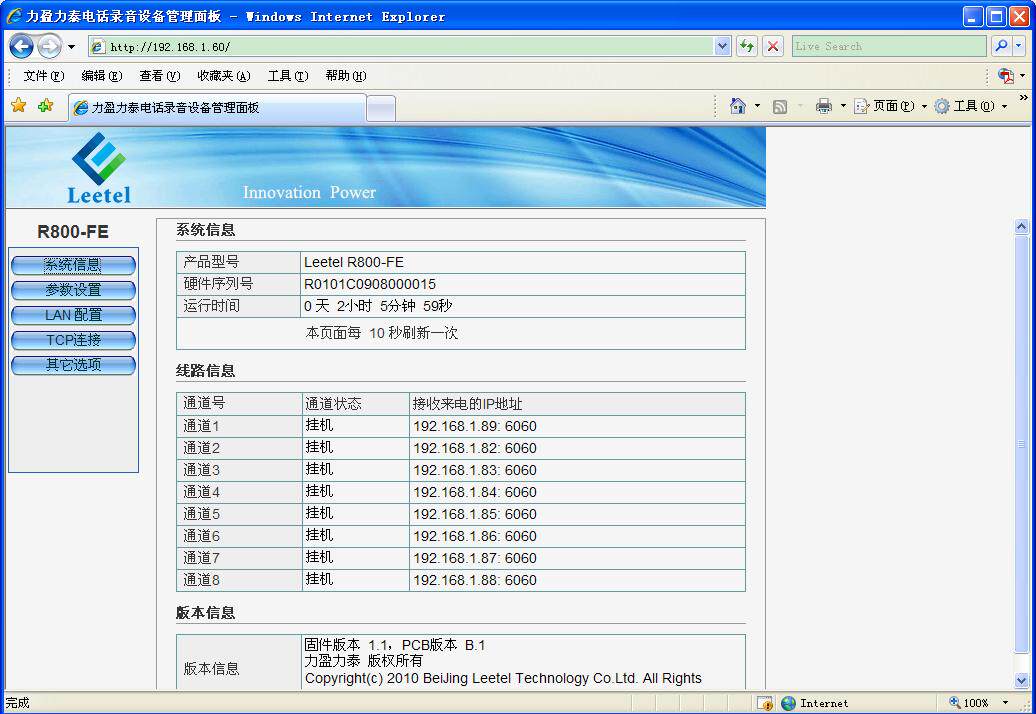This screenshot has height=714, width=1036.
Task: Open the 系统信息 sidebar button
Action: [73, 265]
